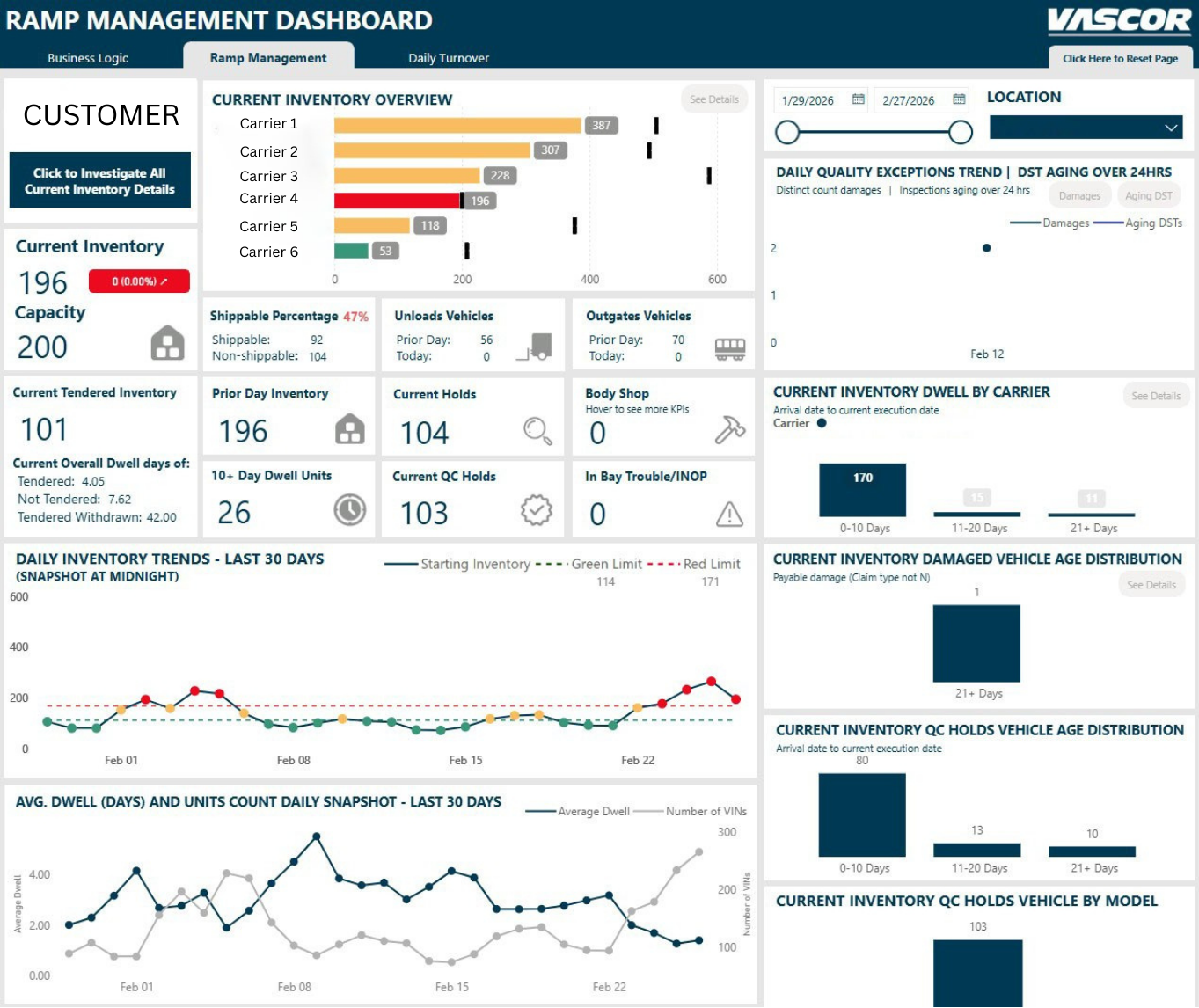This screenshot has height=1008, width=1199.
Task: Click the In Bay Trouble warning icon
Action: point(729,514)
